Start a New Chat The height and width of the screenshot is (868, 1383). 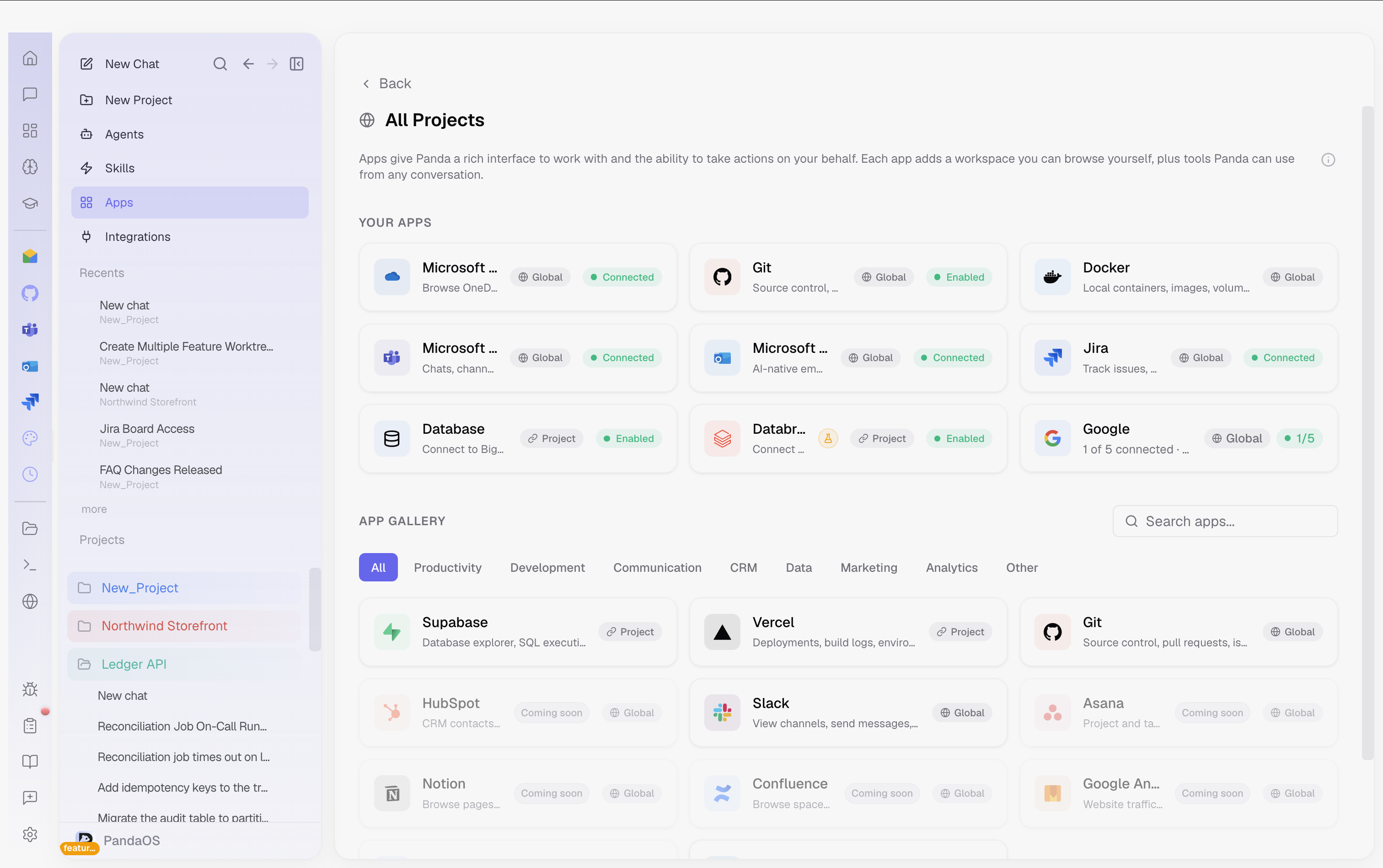point(132,64)
